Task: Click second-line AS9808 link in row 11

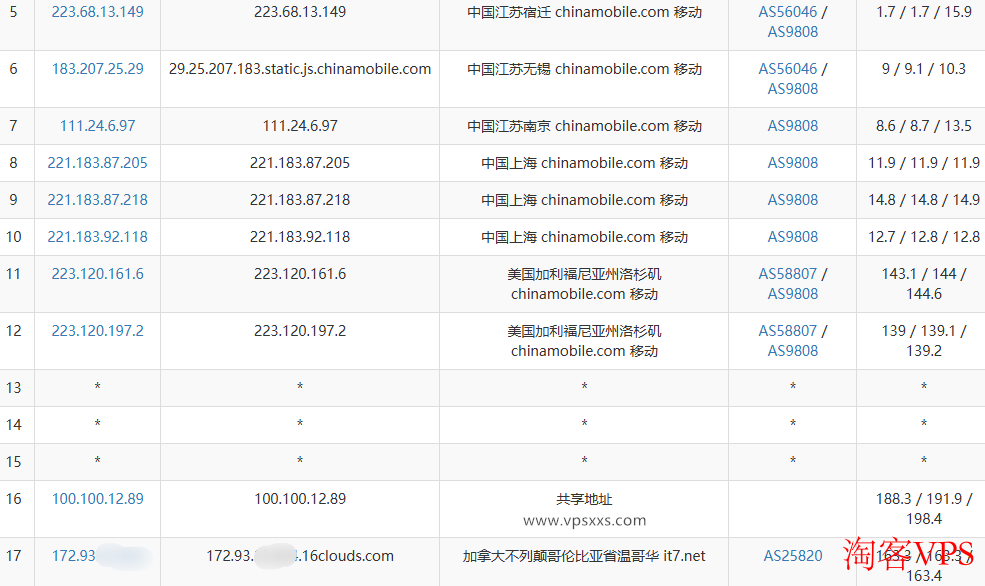Action: point(793,294)
